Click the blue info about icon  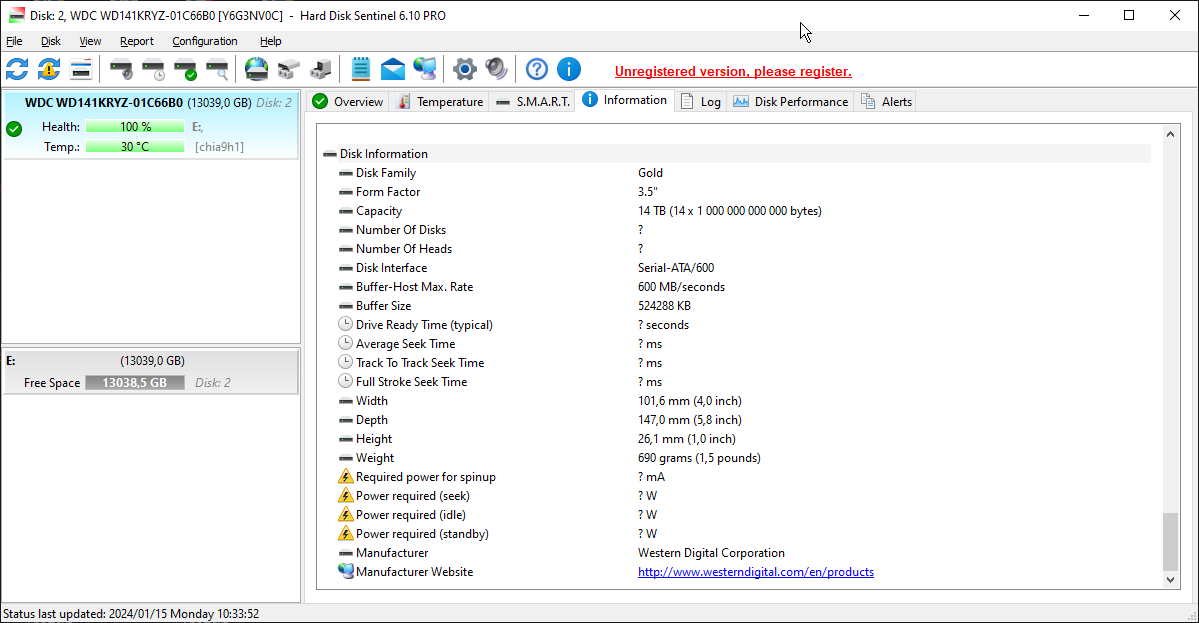point(569,70)
